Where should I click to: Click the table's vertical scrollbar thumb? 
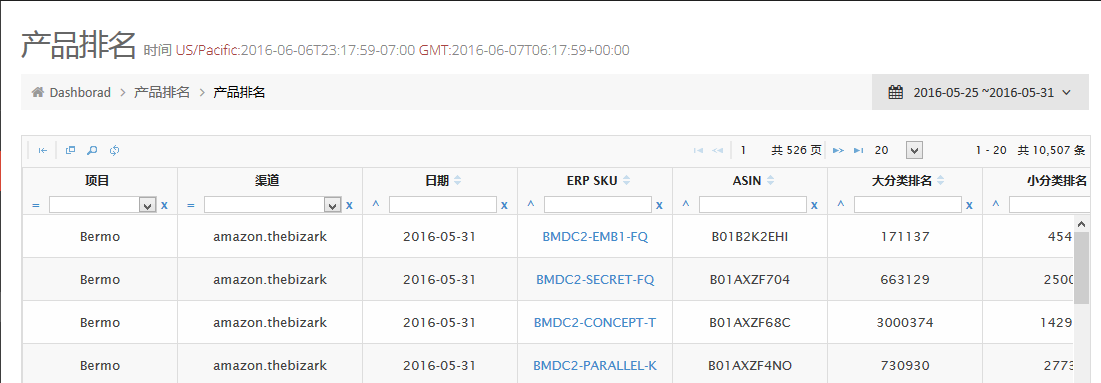pos(1082,268)
